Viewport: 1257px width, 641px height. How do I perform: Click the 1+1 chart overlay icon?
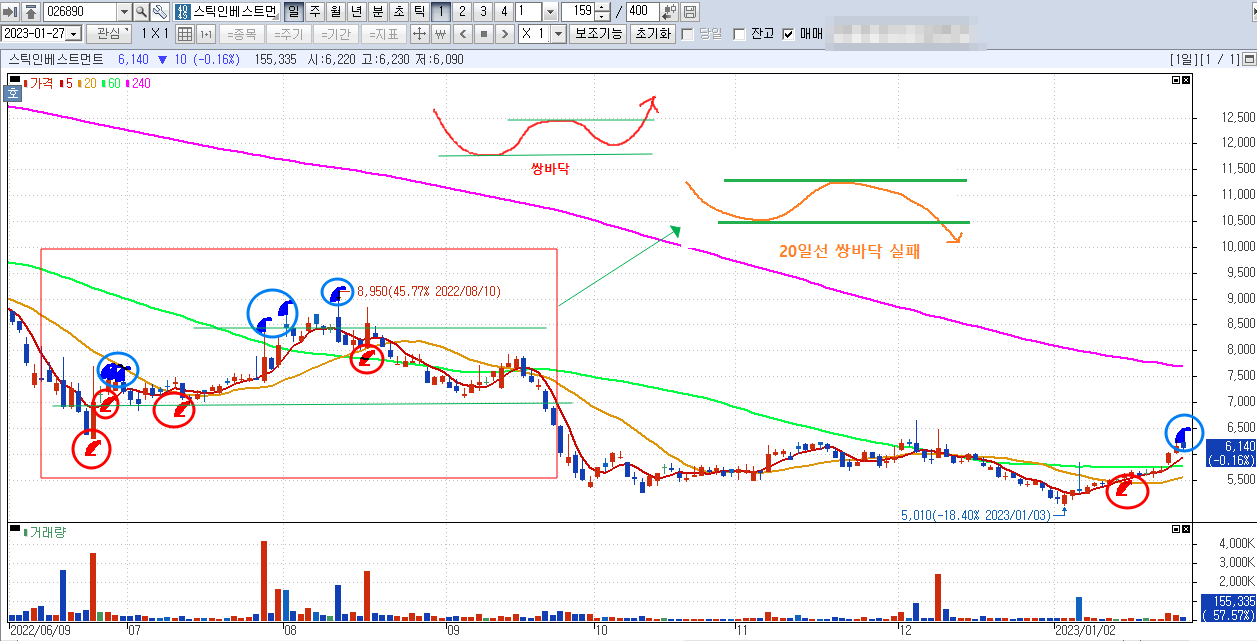coord(206,33)
